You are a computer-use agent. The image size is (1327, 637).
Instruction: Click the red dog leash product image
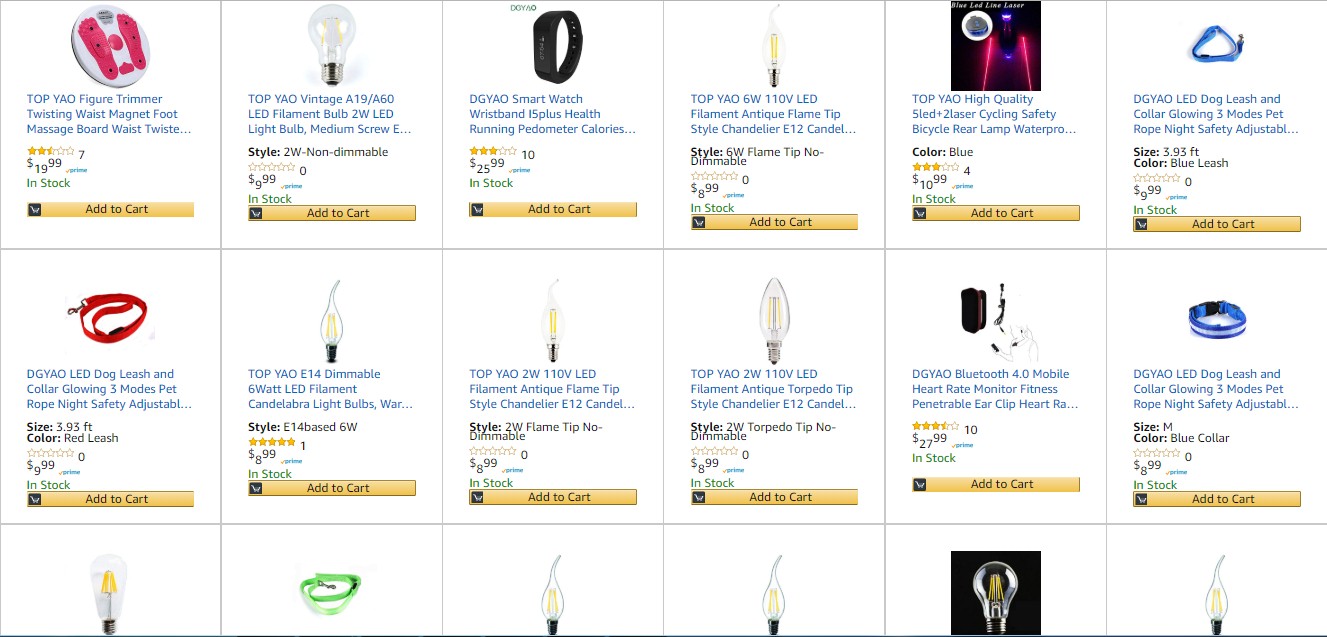click(x=108, y=316)
